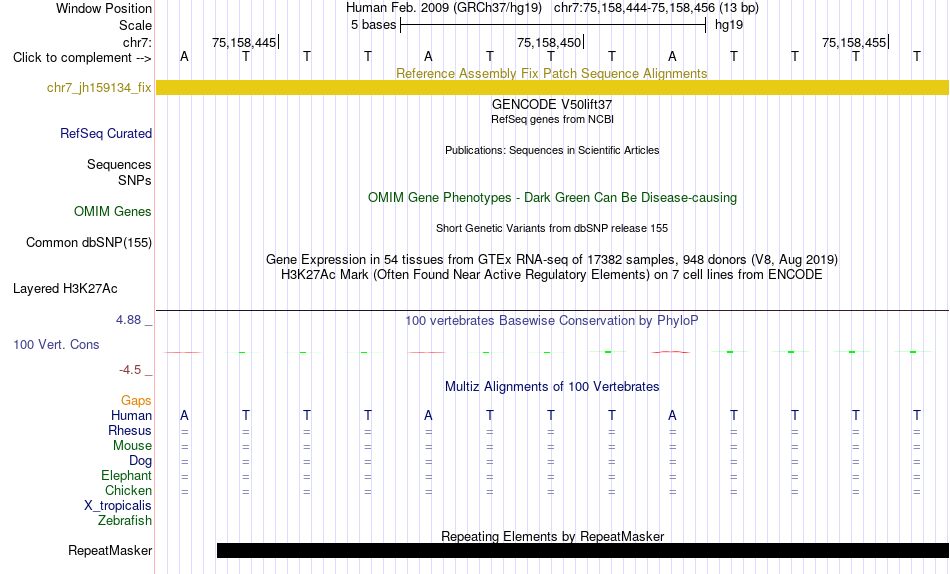Click the Chicken species label
The height and width of the screenshot is (574, 950).
click(x=128, y=490)
